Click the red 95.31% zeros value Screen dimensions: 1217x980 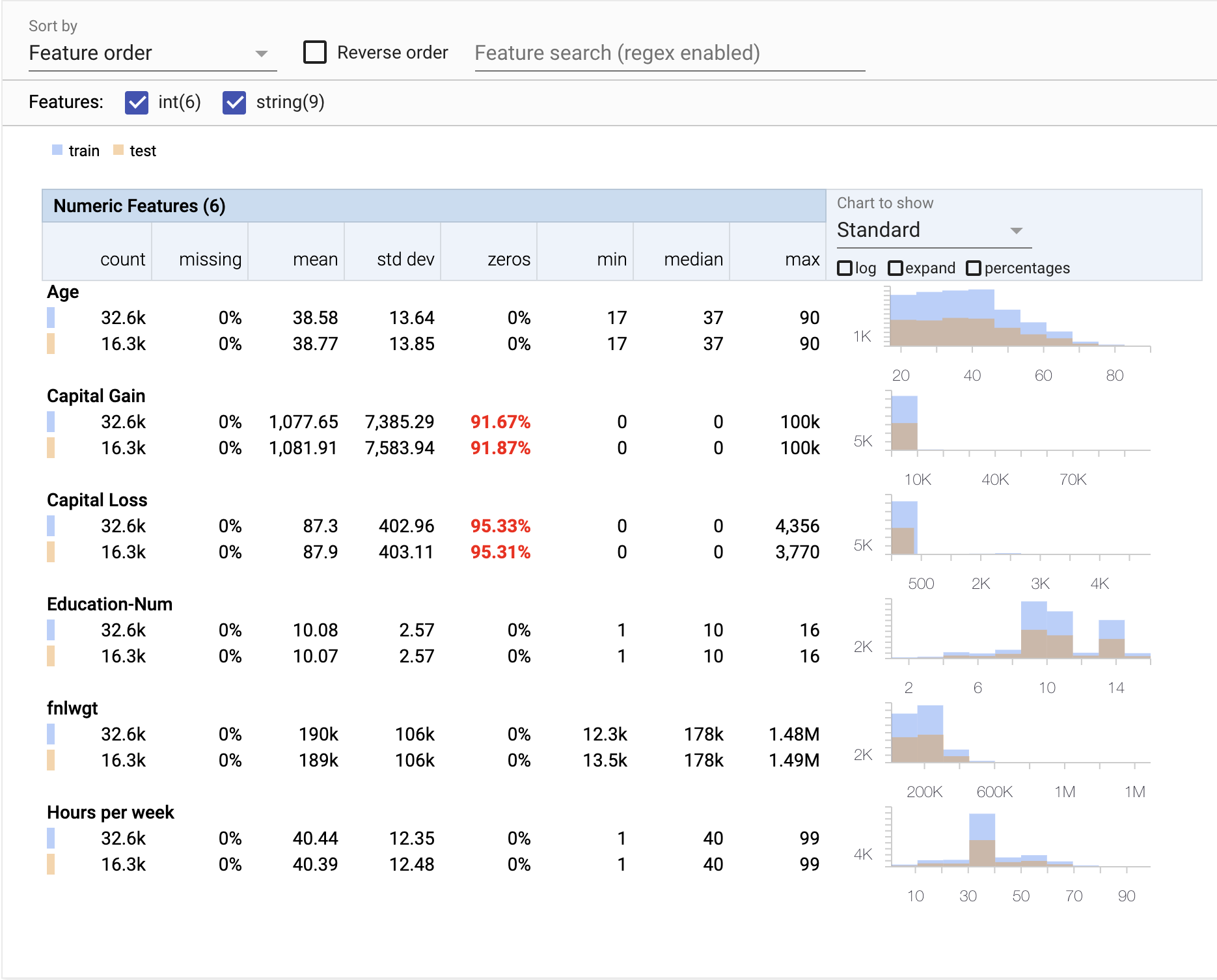(500, 552)
